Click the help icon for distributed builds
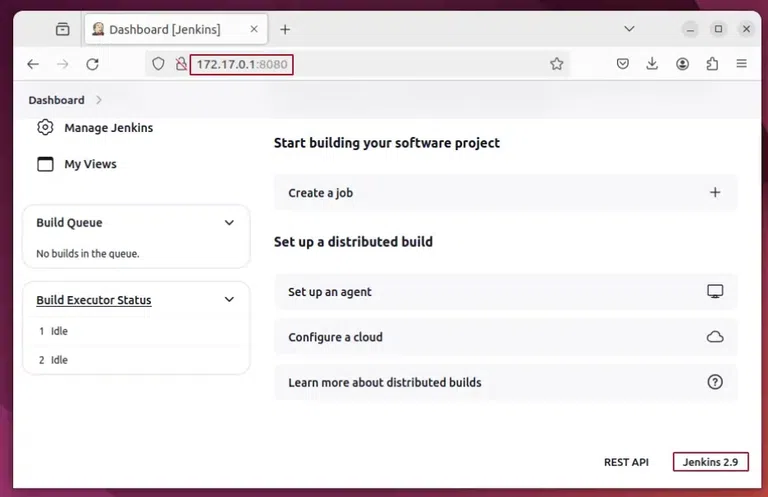 click(715, 382)
